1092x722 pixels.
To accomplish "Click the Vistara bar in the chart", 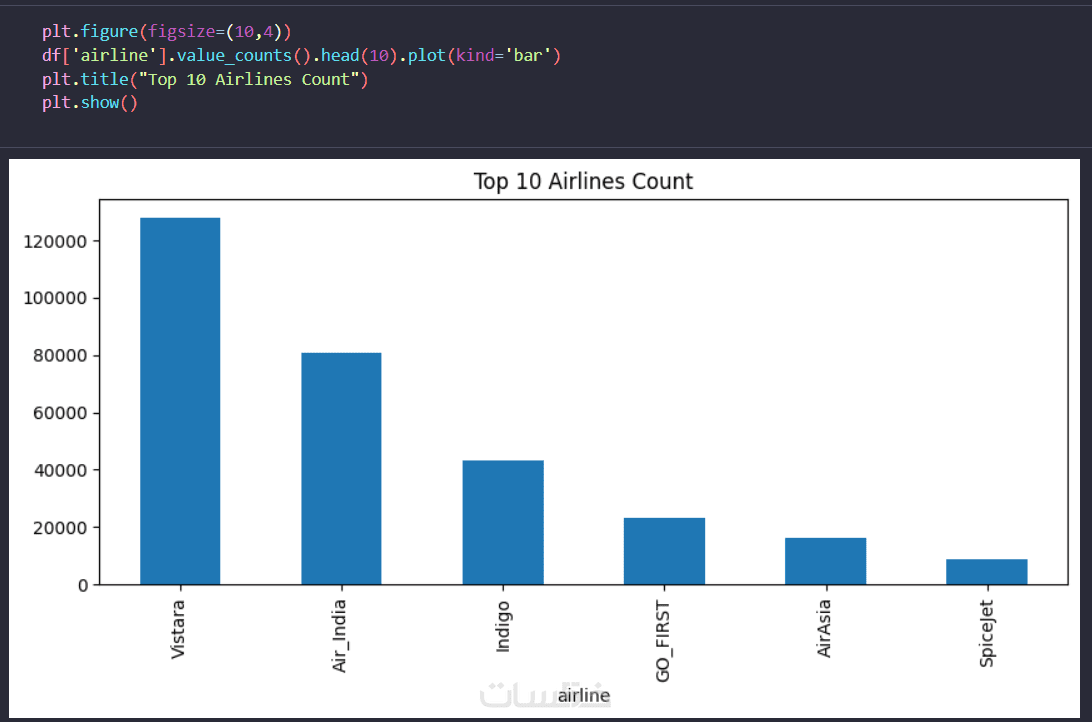I will pos(180,401).
